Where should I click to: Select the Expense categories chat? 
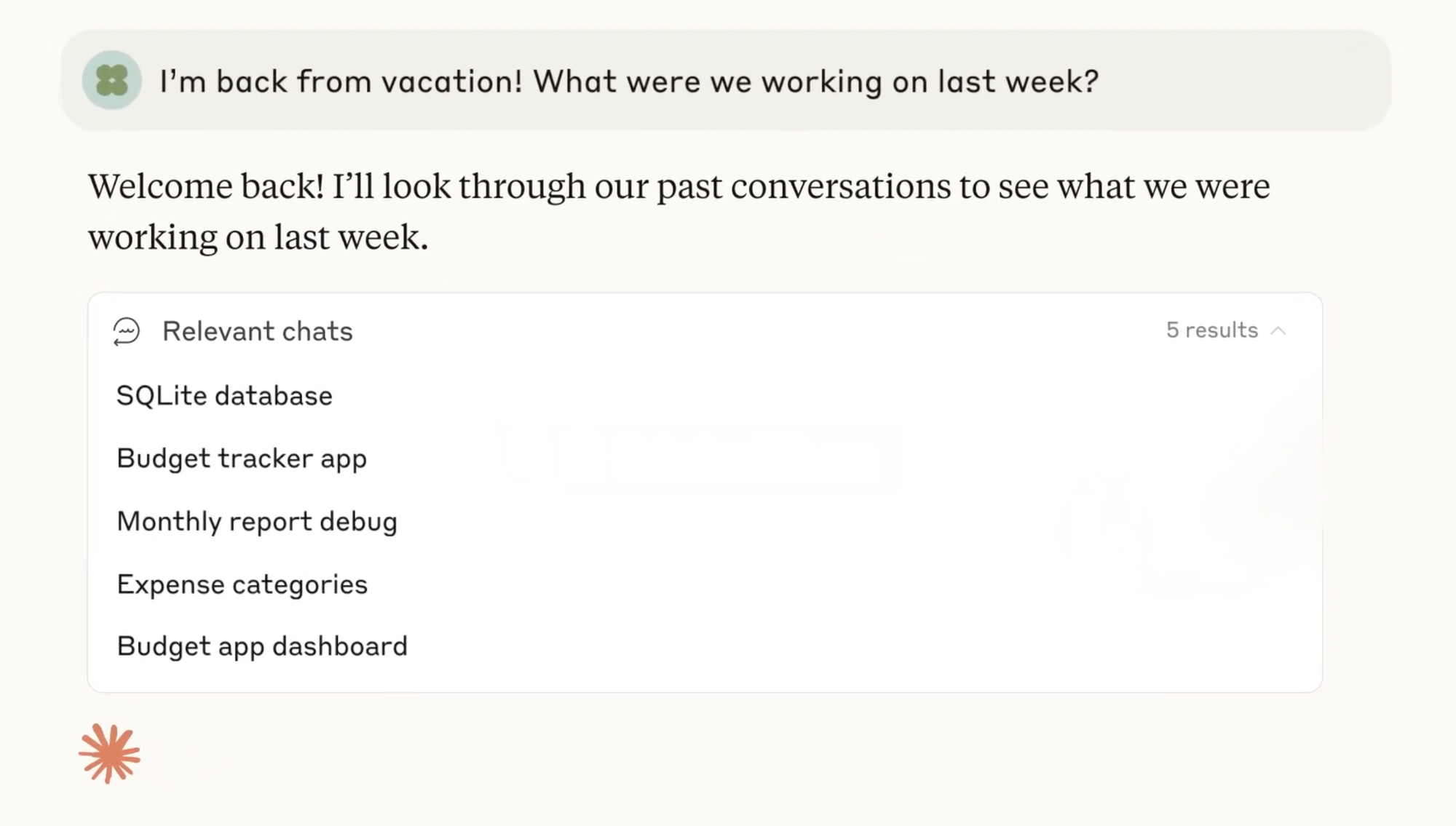tap(242, 584)
